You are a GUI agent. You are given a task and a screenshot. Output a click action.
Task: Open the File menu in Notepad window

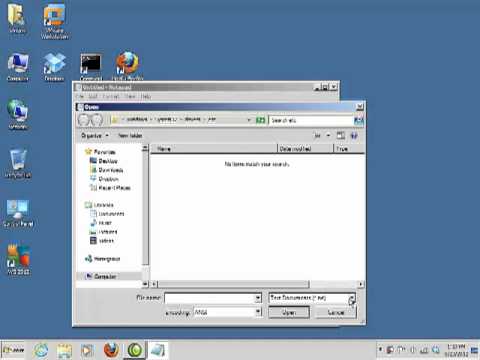click(80, 96)
